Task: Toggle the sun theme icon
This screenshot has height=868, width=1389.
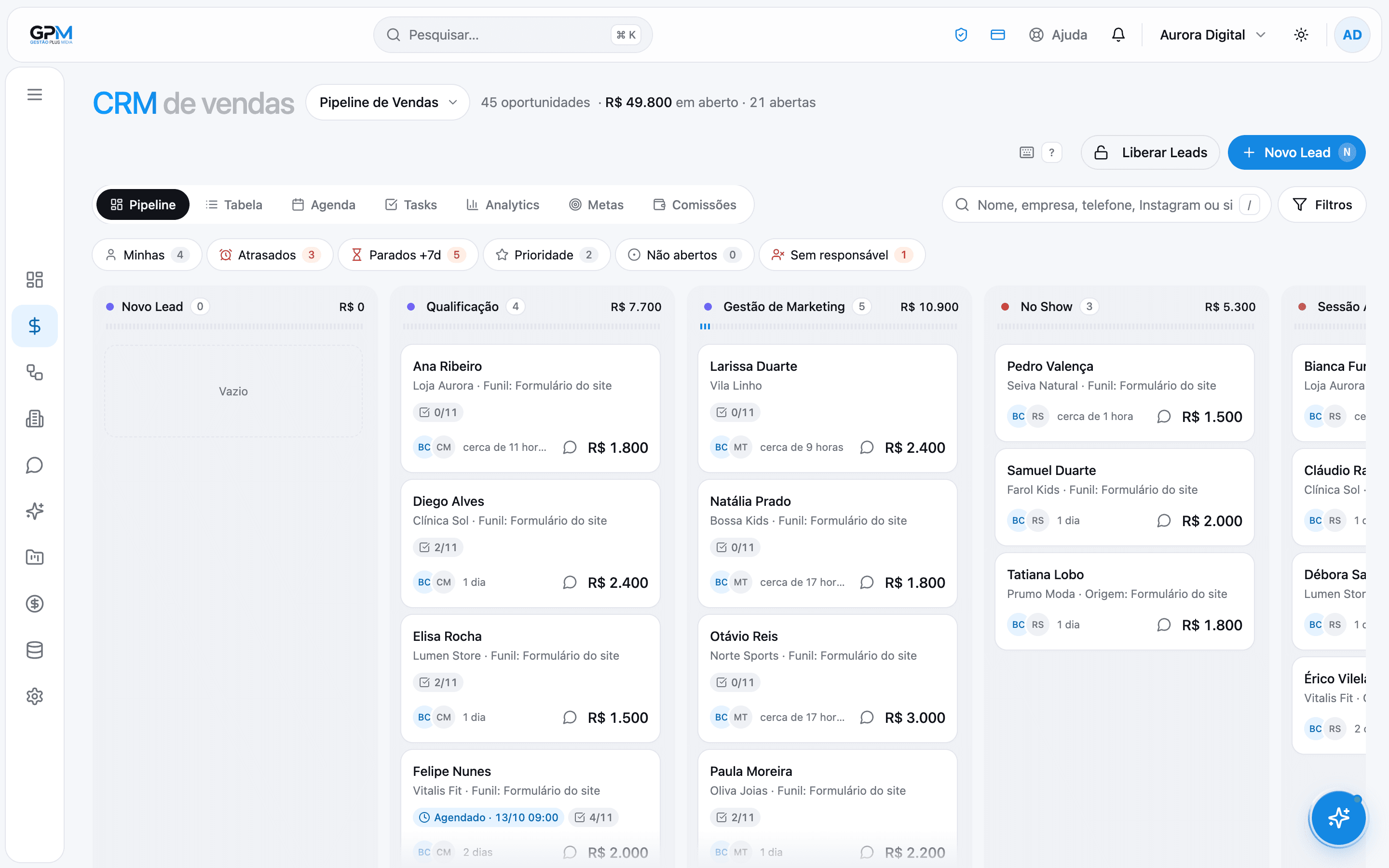Action: pyautogui.click(x=1301, y=35)
